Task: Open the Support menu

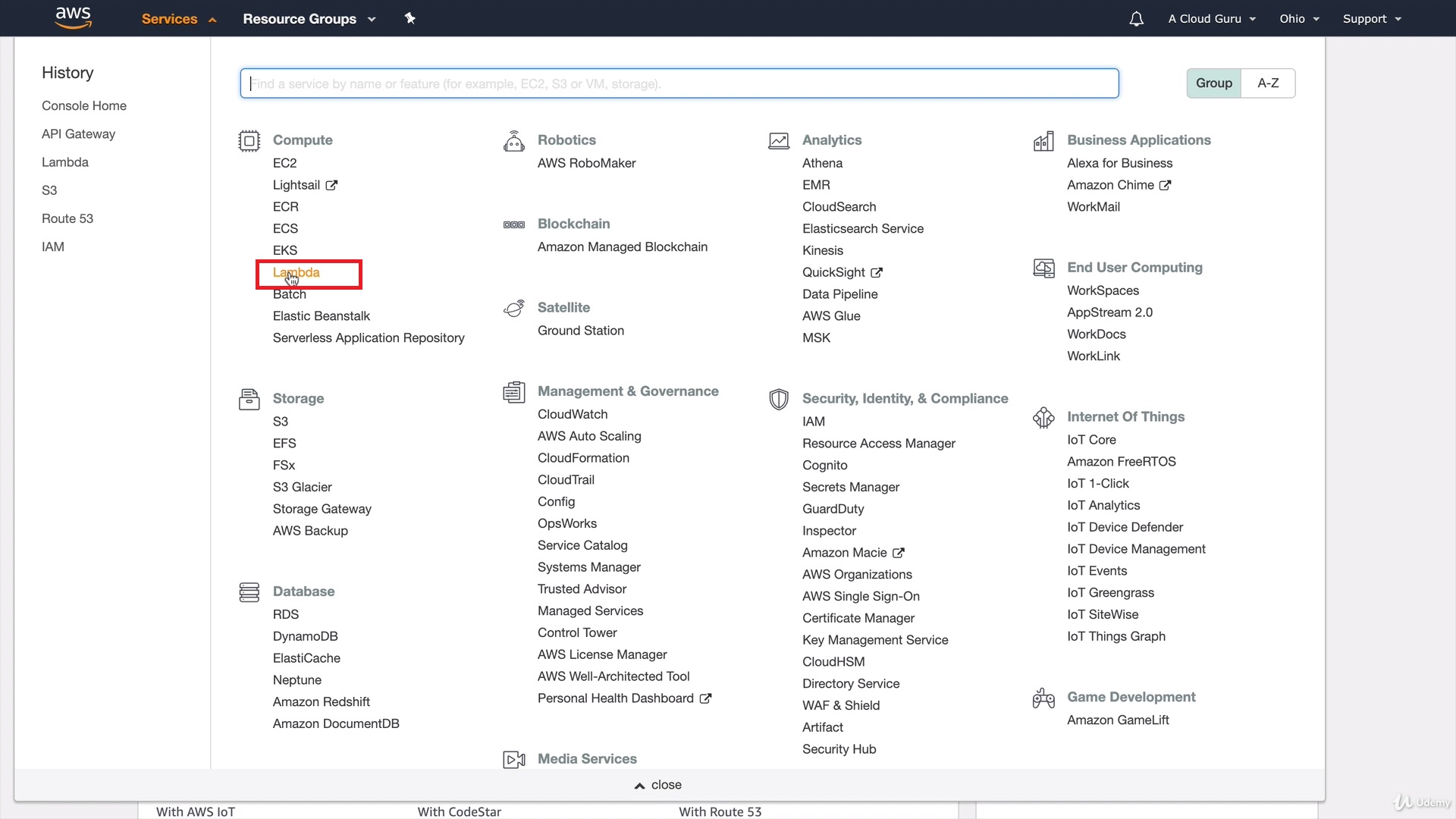Action: [x=1371, y=19]
